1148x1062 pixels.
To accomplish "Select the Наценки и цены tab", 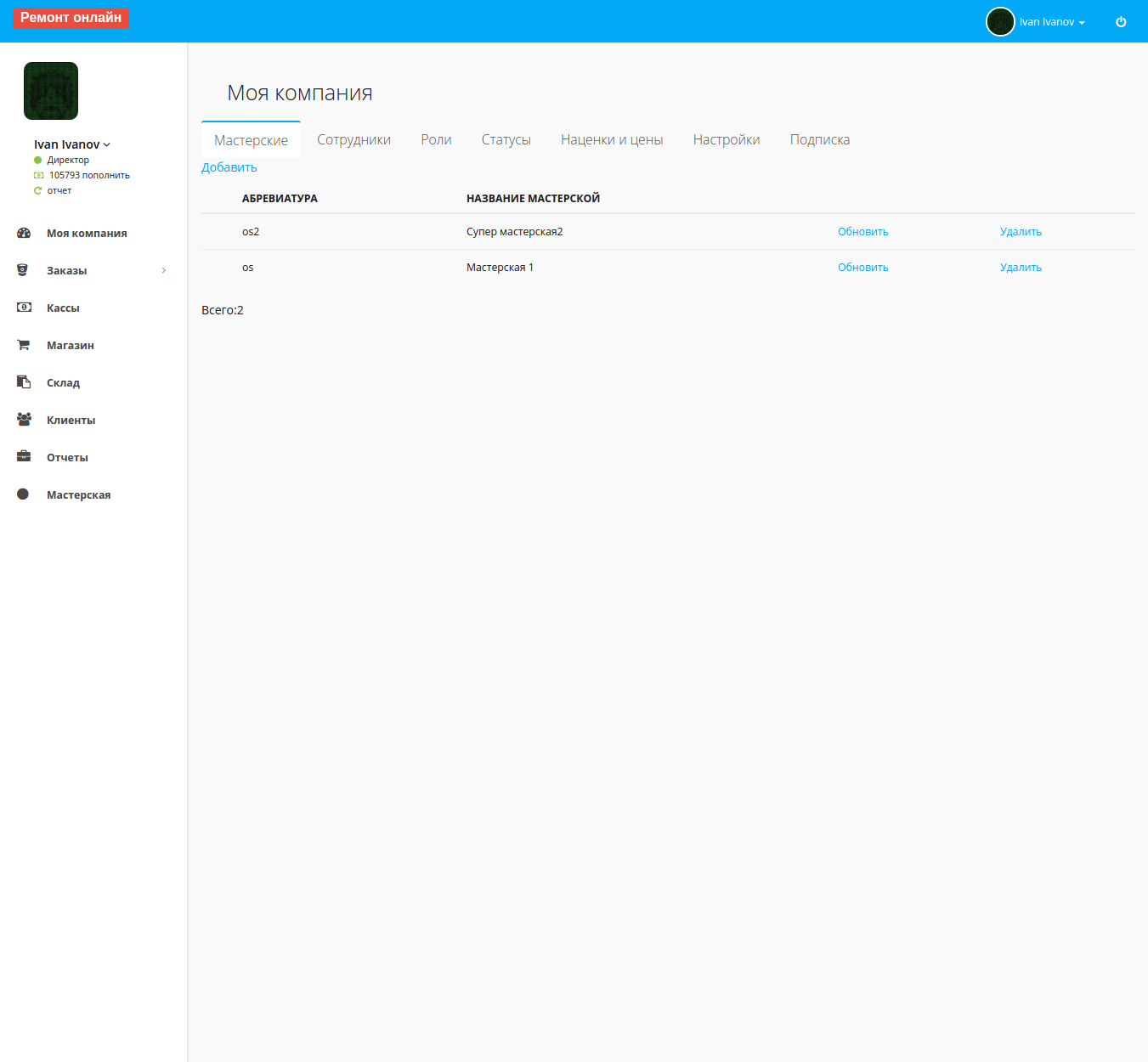I will pyautogui.click(x=612, y=140).
